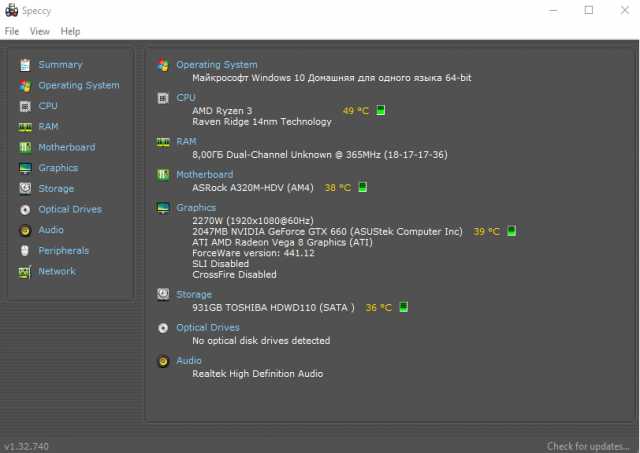Click the GPU temperature 39 °C value
The height and width of the screenshot is (453, 640).
tap(486, 232)
